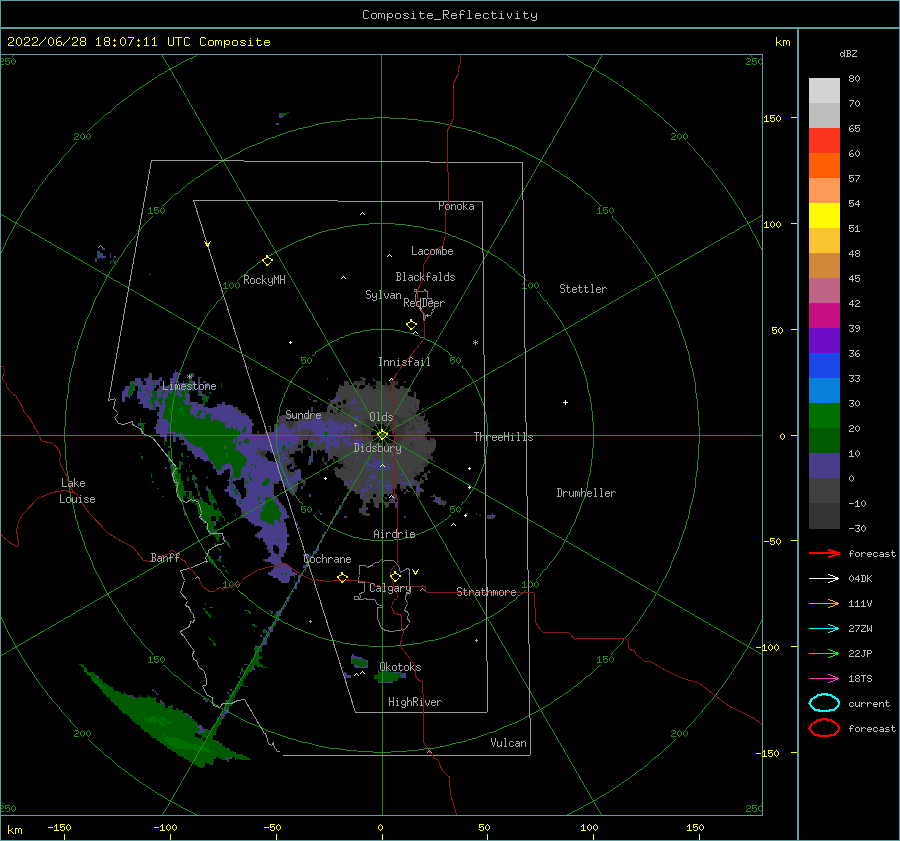Click the red forecast ellipse legend icon

tap(824, 728)
